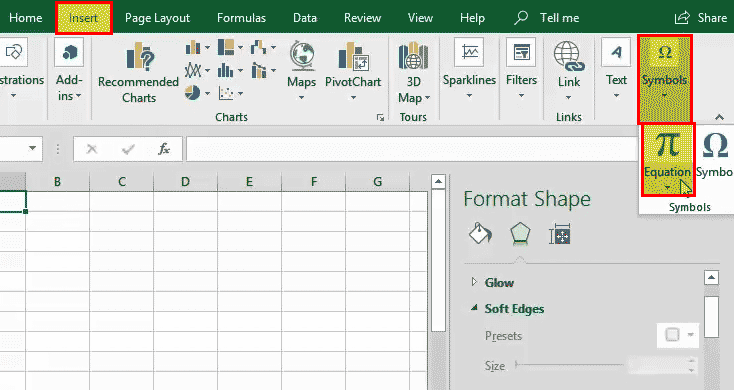Click the Enter formula checkmark

point(128,149)
